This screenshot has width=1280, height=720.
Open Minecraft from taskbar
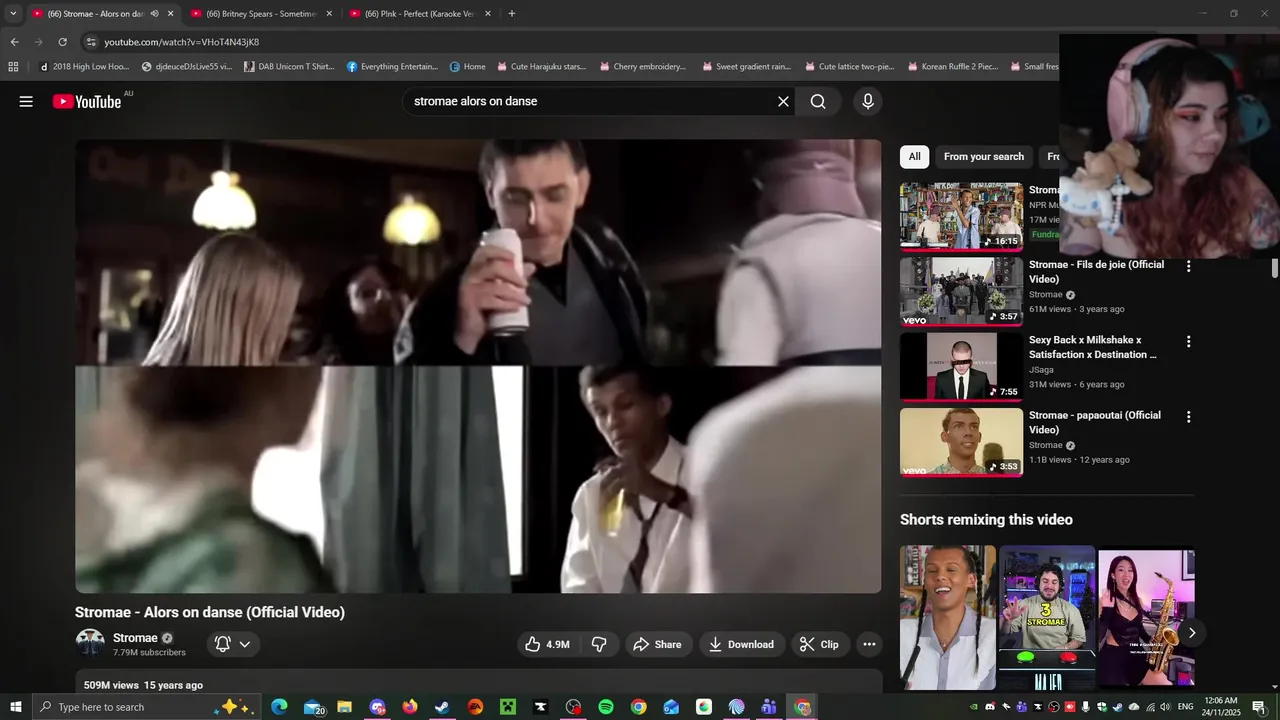click(x=508, y=707)
